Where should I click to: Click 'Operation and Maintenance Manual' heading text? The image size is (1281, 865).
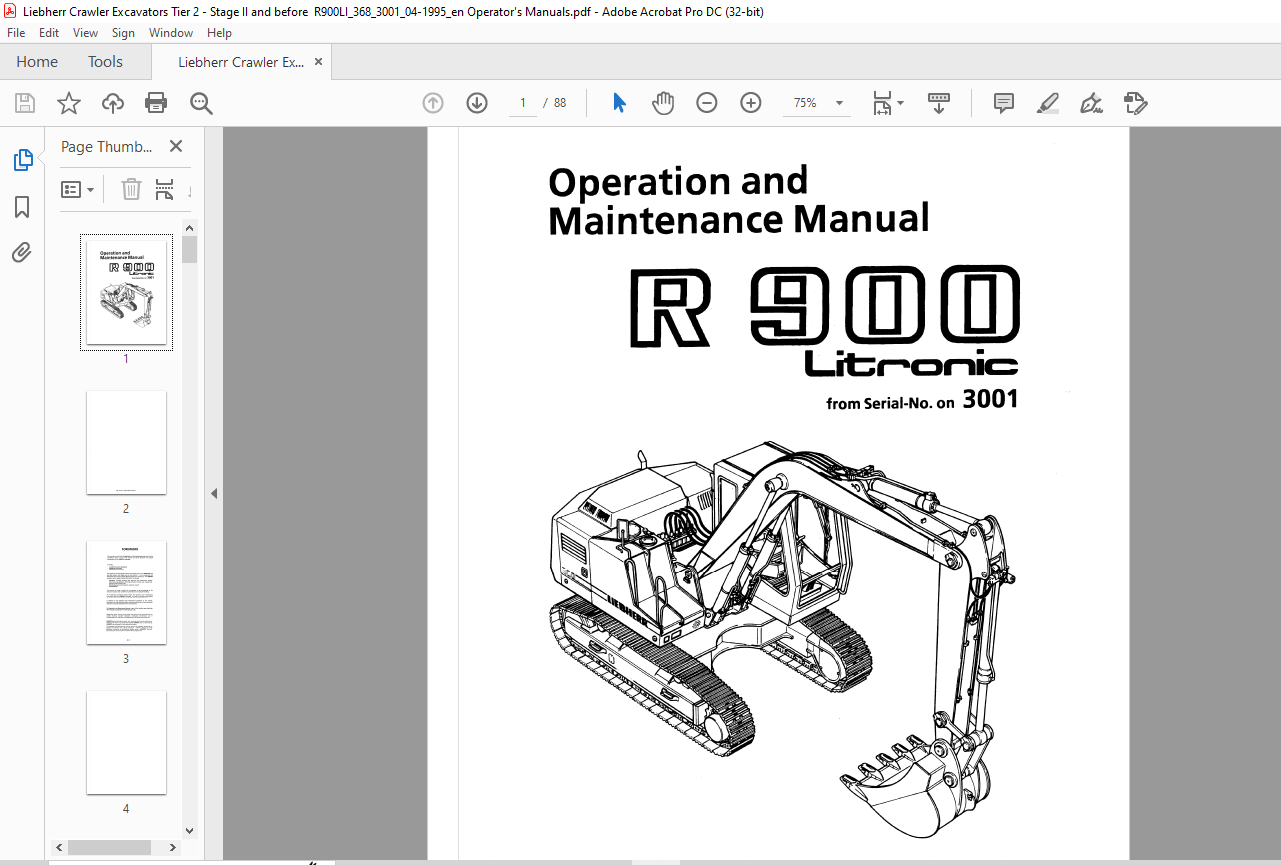[x=739, y=200]
